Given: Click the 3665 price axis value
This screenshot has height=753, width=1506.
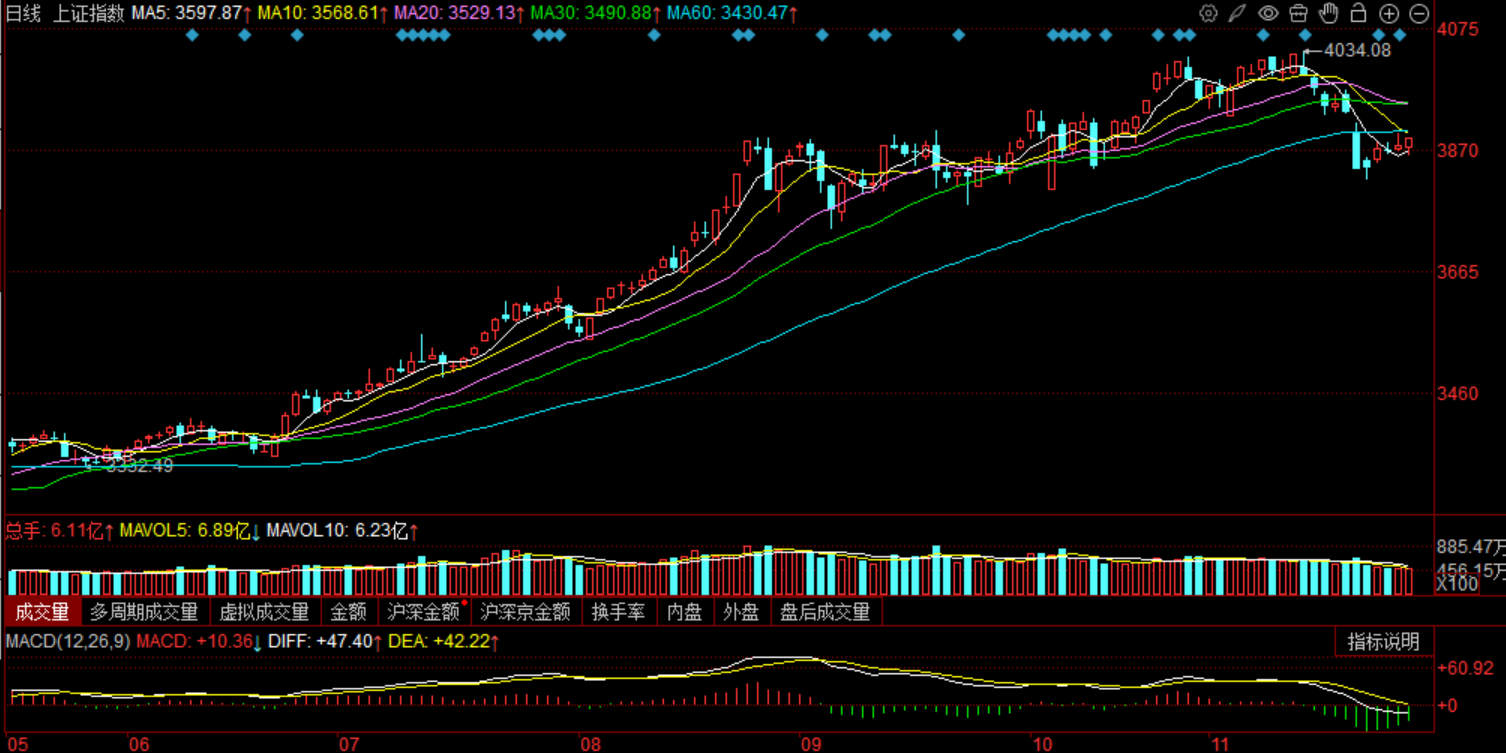Looking at the screenshot, I should pos(1459,272).
